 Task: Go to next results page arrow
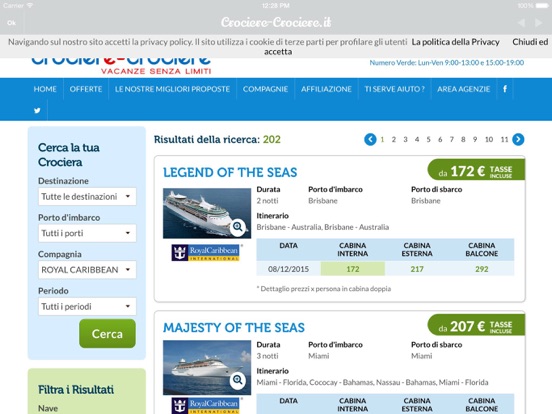click(x=518, y=139)
